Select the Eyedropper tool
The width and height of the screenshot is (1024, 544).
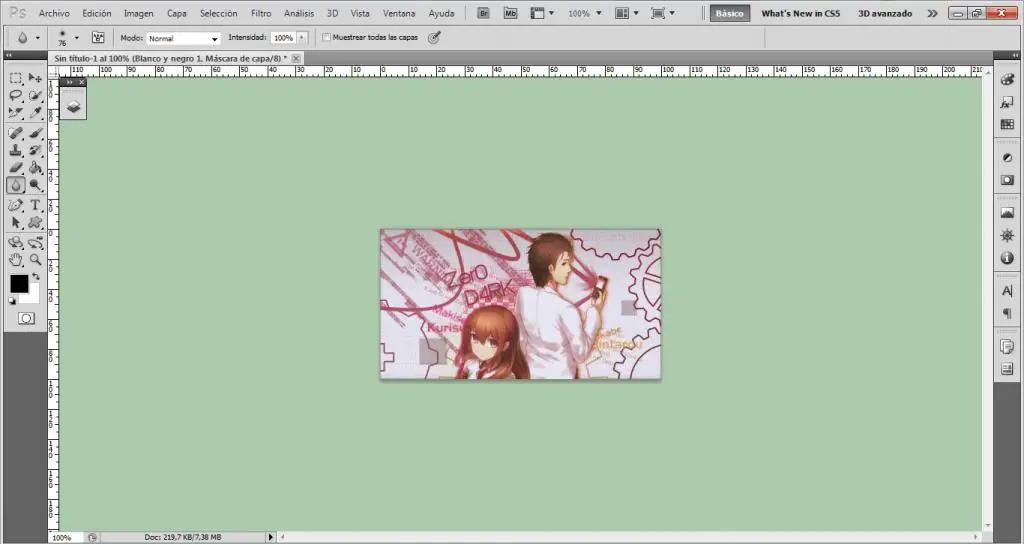point(35,112)
